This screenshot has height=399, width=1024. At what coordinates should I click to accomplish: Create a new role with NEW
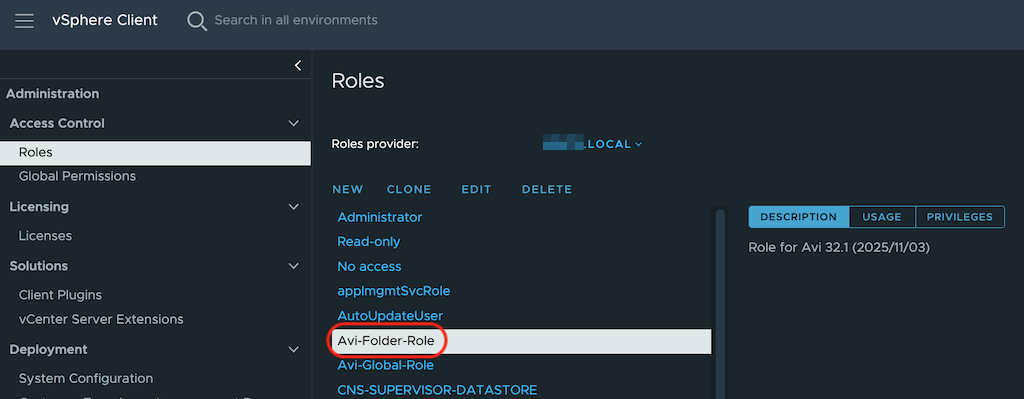coord(347,189)
